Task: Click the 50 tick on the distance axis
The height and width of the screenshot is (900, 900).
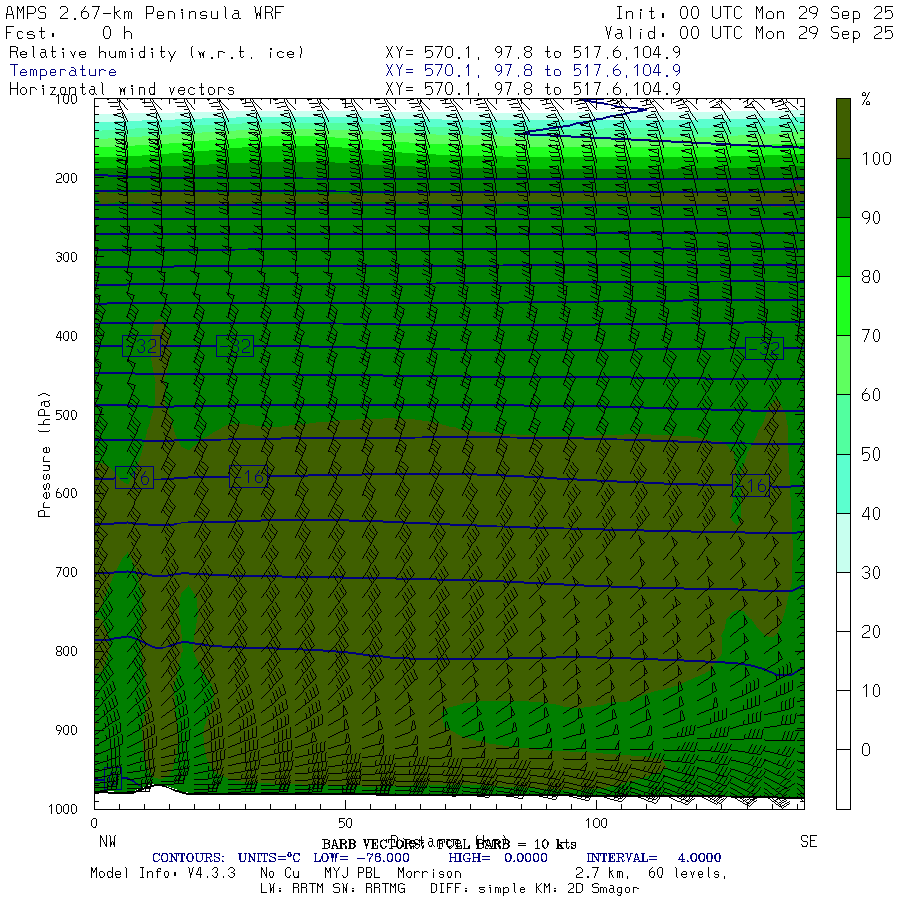Action: pyautogui.click(x=345, y=823)
